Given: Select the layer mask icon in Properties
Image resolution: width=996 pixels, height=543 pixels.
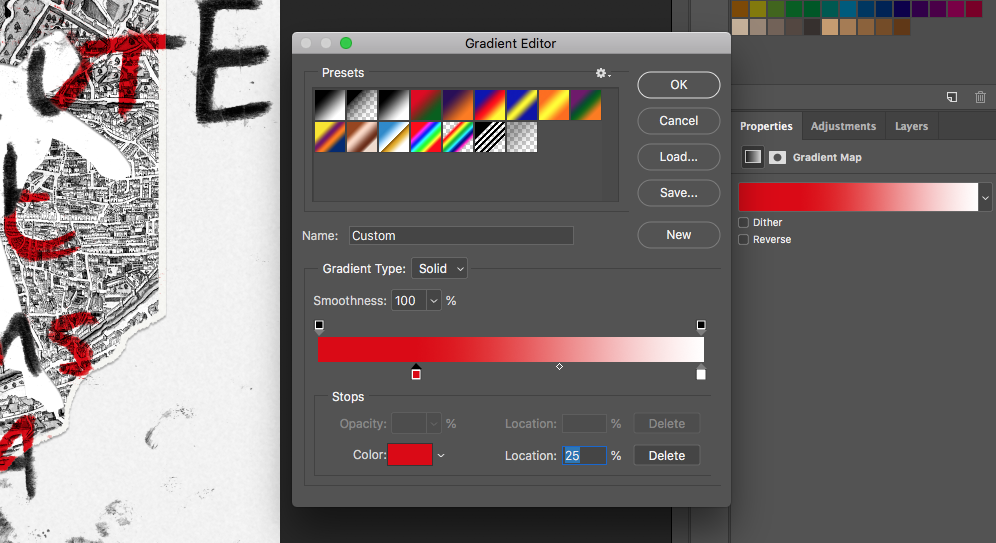Looking at the screenshot, I should (x=777, y=157).
